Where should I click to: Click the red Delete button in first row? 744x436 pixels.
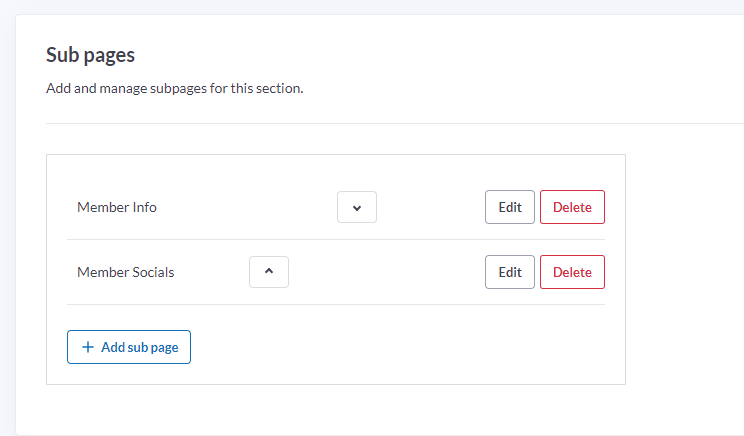point(572,207)
